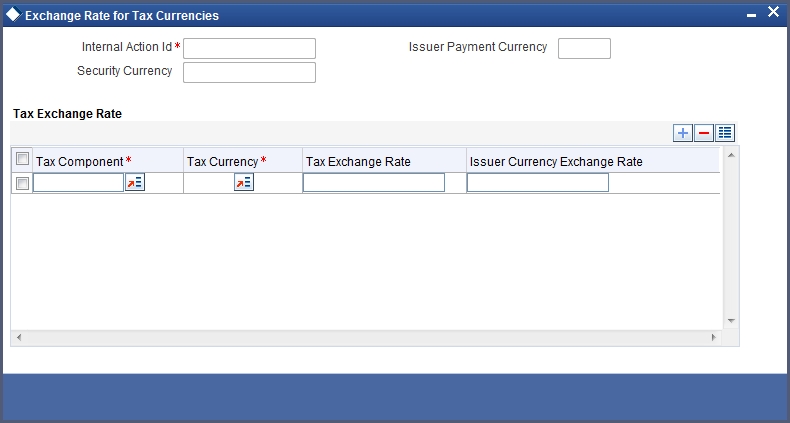Focus the Internal Action Id field
This screenshot has width=790, height=423.
pyautogui.click(x=249, y=48)
